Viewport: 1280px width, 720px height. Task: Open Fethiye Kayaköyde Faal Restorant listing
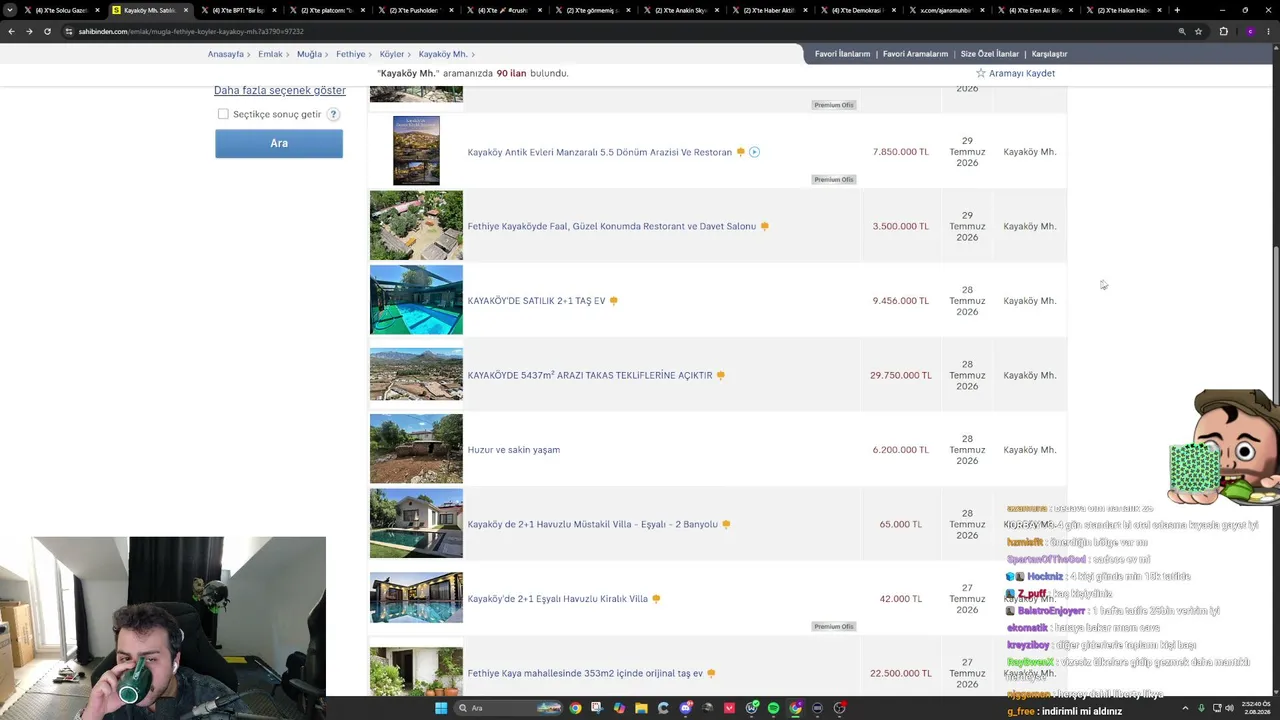pyautogui.click(x=612, y=226)
